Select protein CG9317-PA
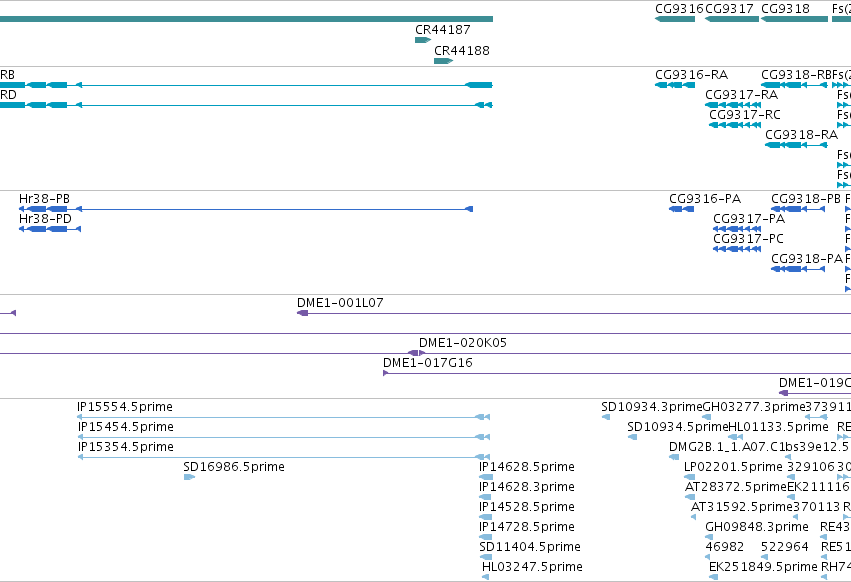 (749, 219)
